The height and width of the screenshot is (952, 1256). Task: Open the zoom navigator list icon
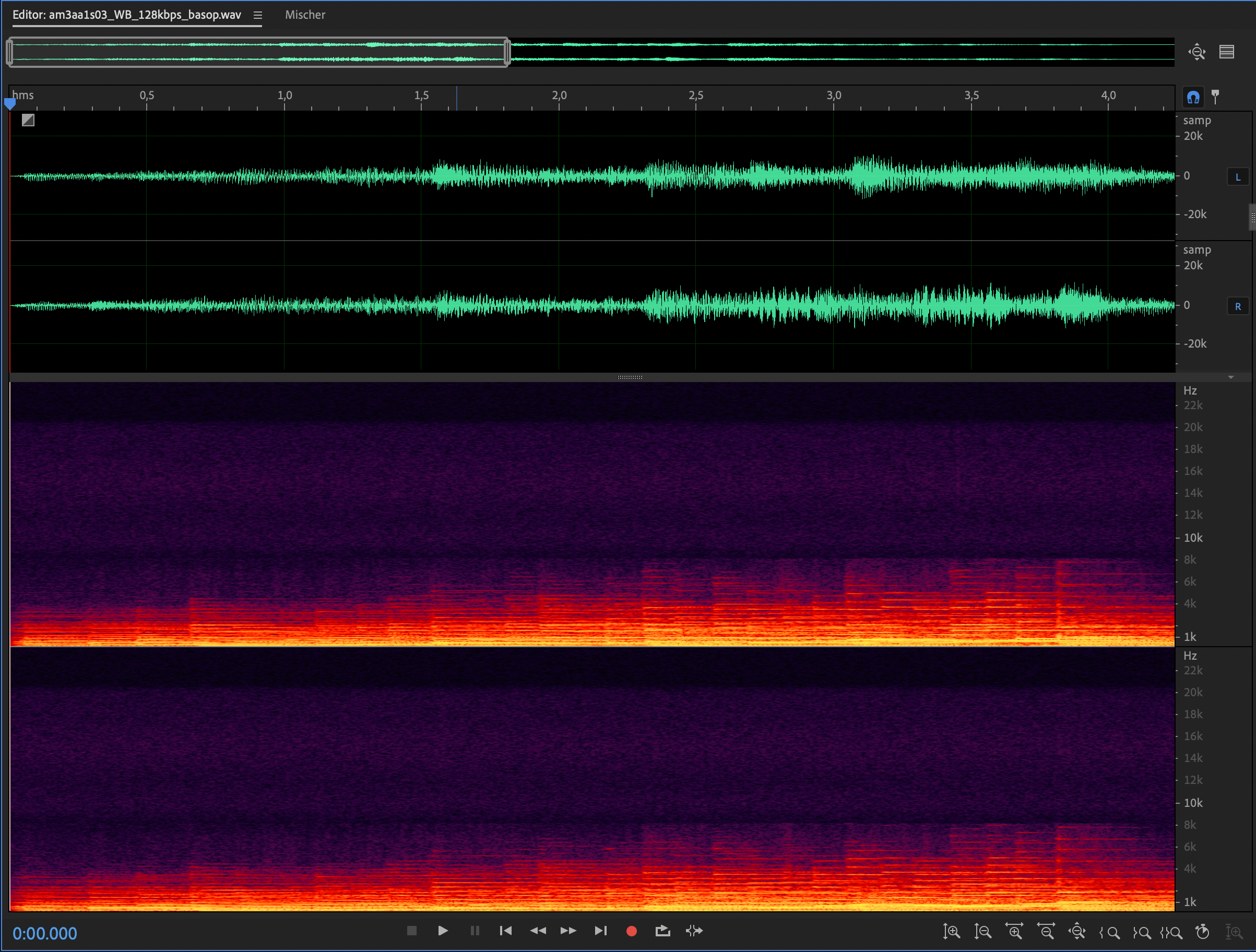click(x=1226, y=52)
